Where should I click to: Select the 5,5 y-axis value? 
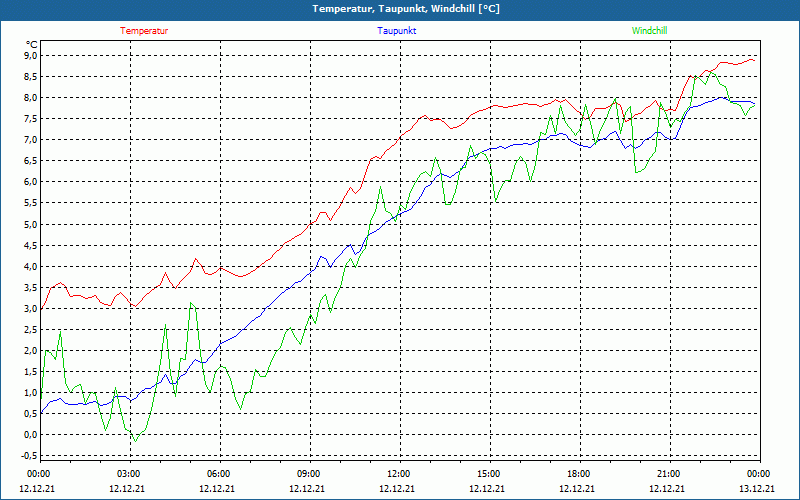31,203
